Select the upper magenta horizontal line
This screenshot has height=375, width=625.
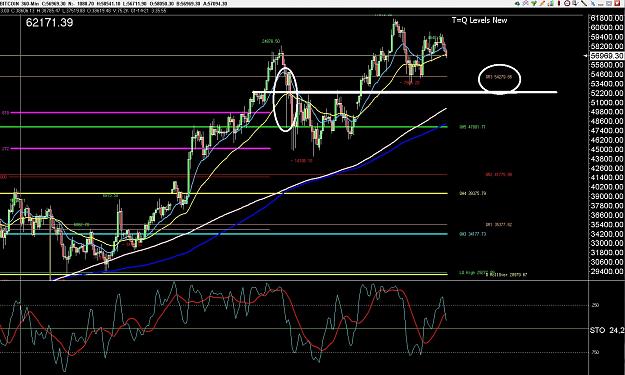click(140, 113)
